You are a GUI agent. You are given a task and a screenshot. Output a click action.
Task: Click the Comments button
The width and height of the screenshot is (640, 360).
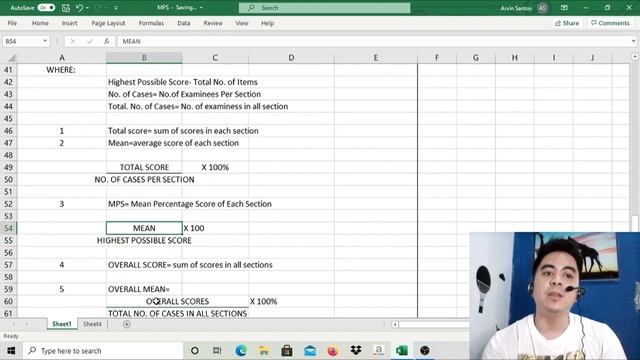click(x=610, y=23)
